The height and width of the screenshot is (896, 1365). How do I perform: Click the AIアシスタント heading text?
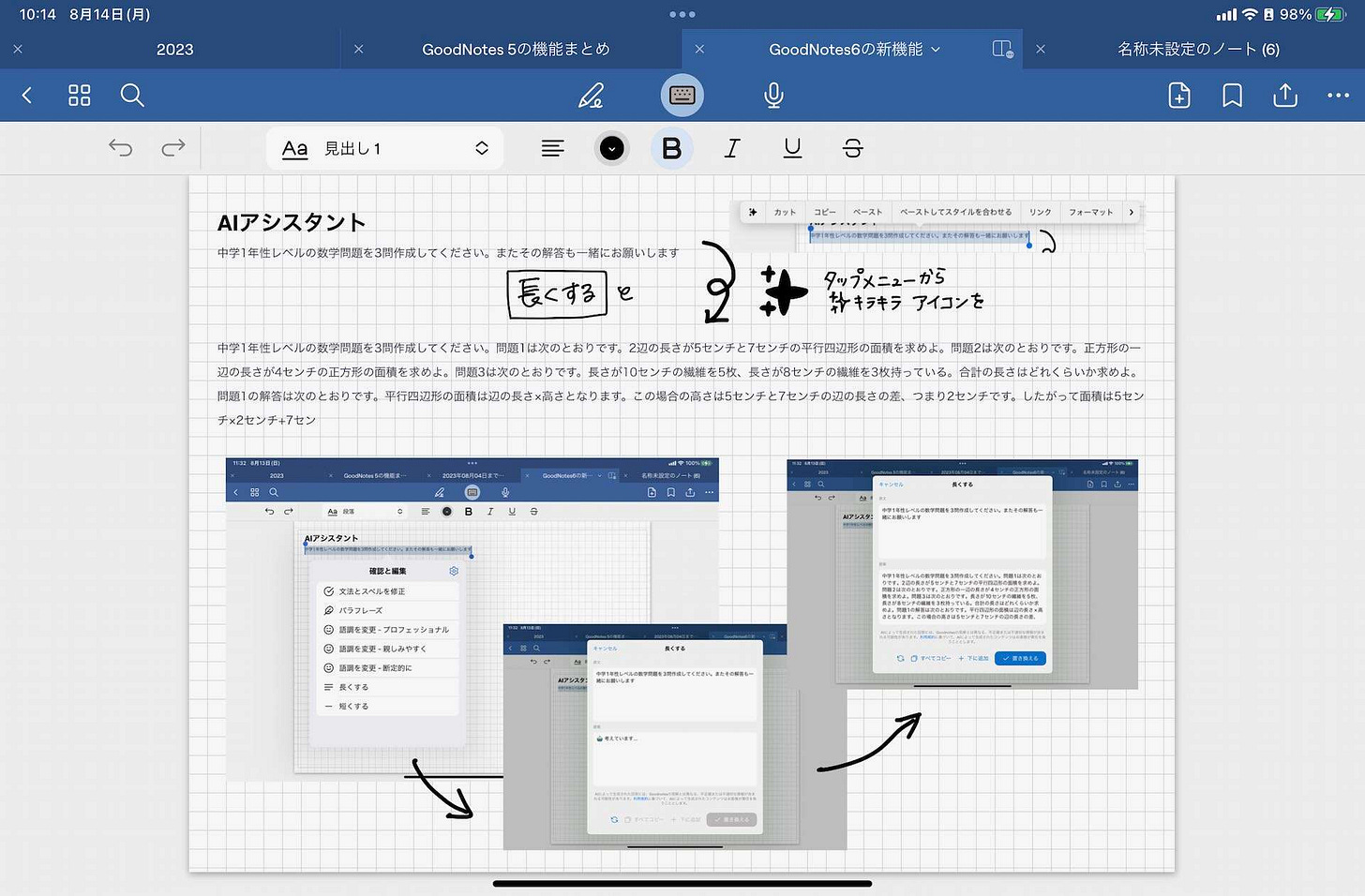pyautogui.click(x=292, y=222)
